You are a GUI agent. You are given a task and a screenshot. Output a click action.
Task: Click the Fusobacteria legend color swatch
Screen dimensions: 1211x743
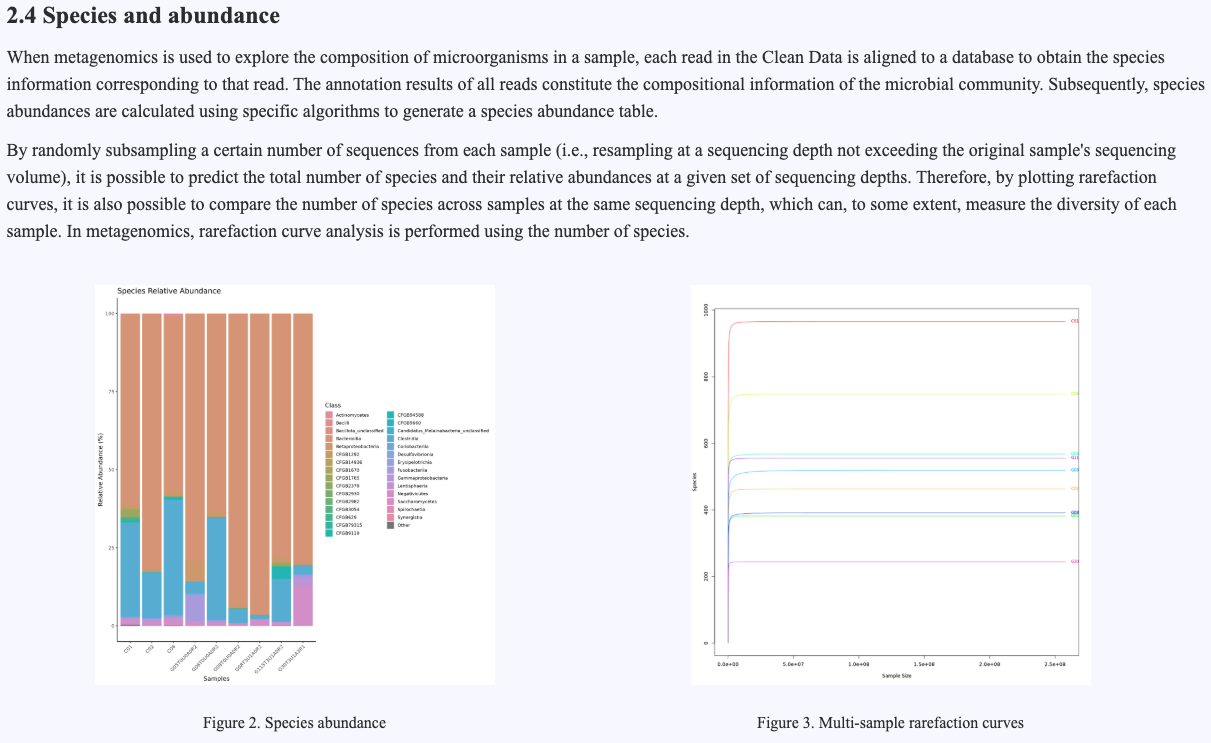point(389,470)
